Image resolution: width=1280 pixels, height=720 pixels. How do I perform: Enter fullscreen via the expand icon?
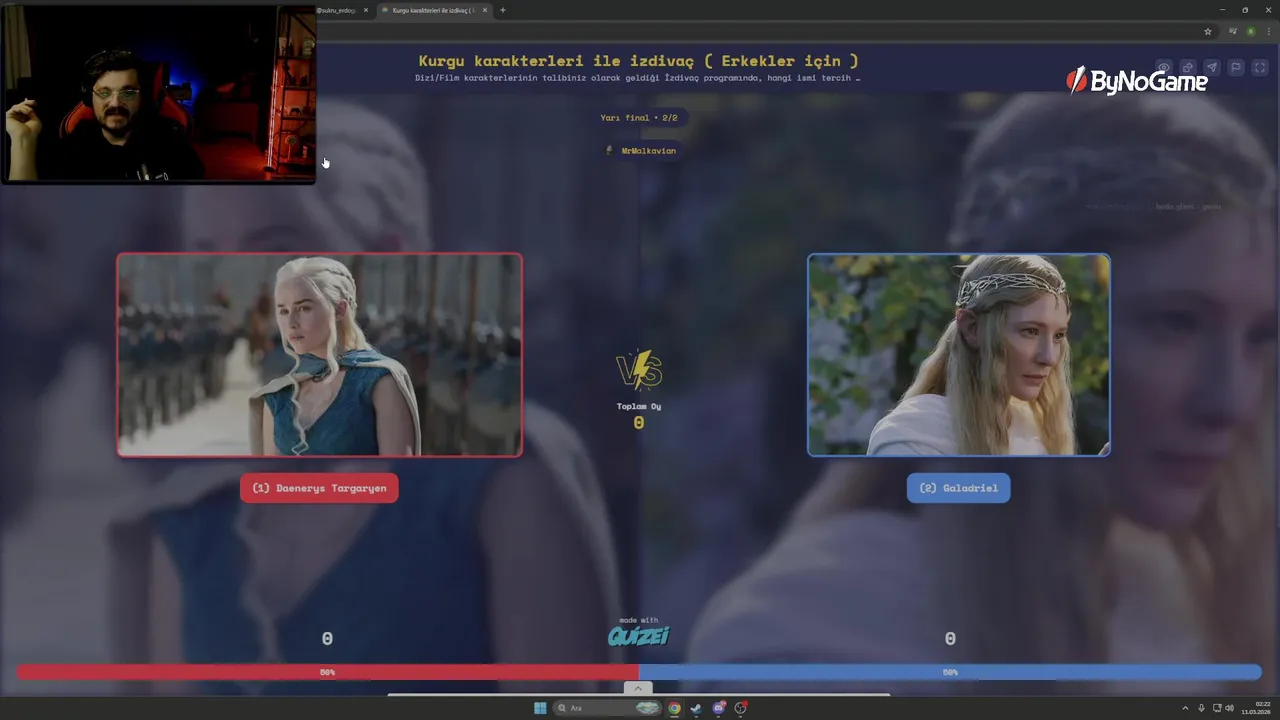click(1260, 68)
